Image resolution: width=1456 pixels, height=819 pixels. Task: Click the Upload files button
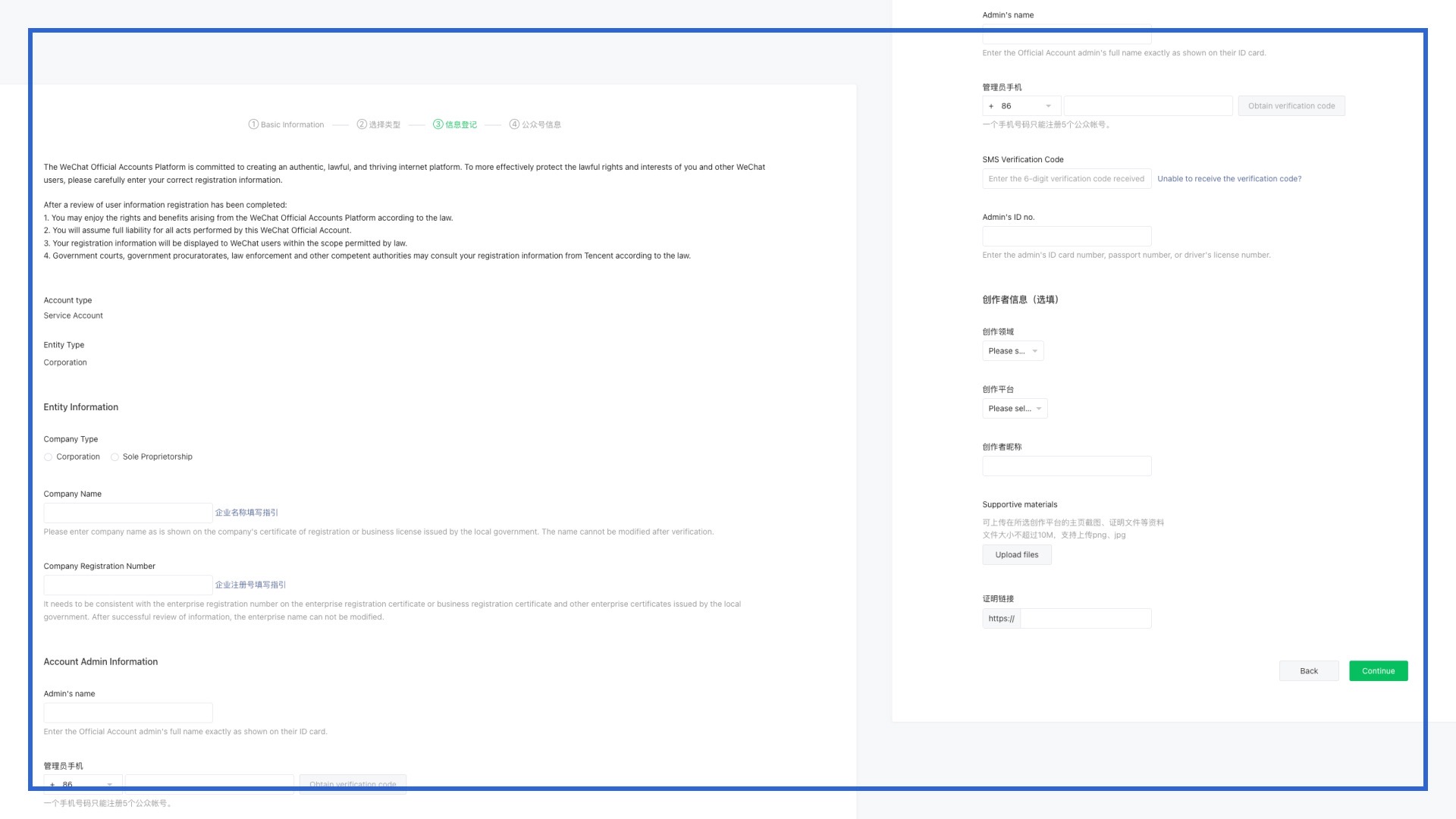click(1016, 554)
